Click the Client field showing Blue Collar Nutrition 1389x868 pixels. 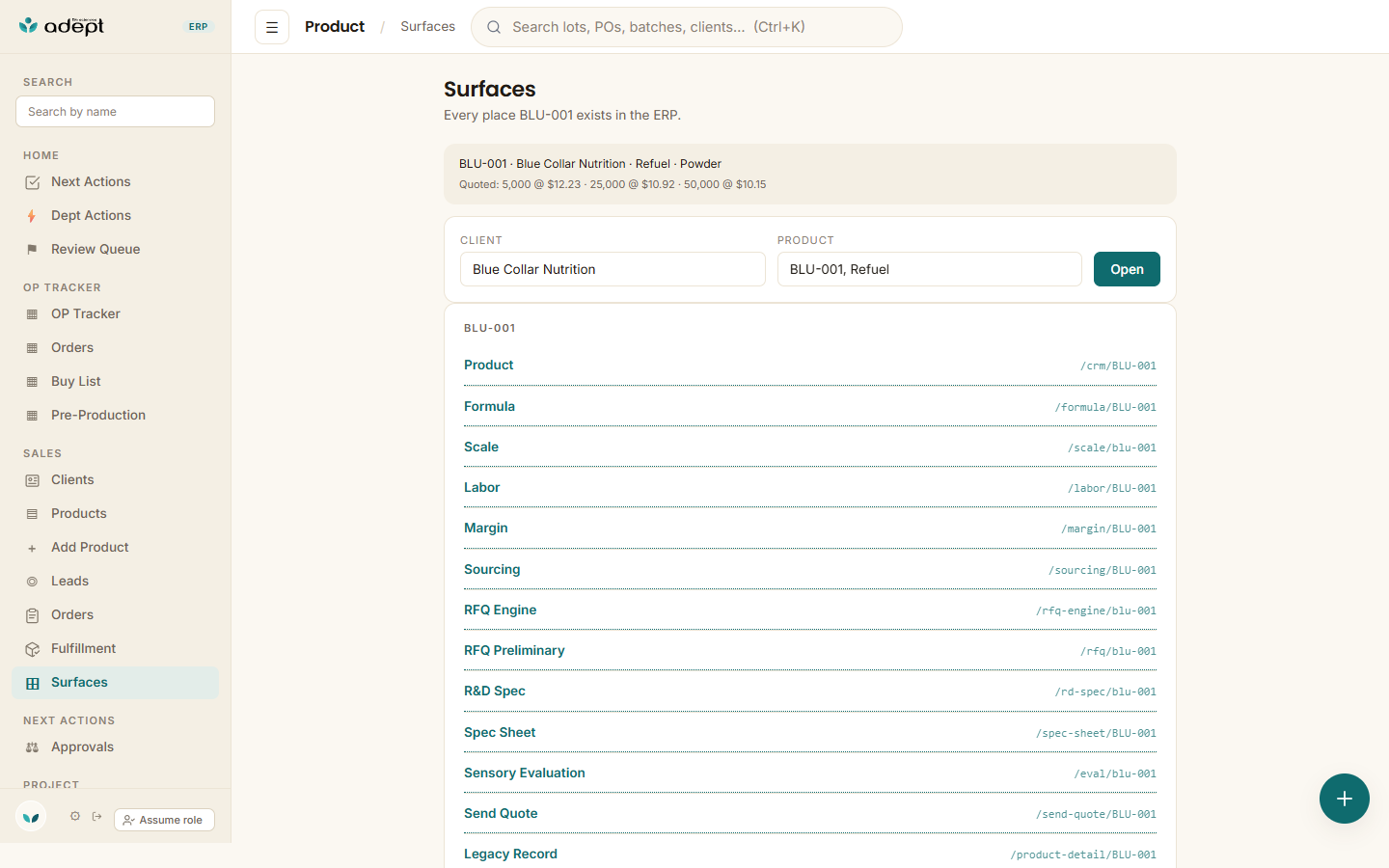click(x=613, y=269)
